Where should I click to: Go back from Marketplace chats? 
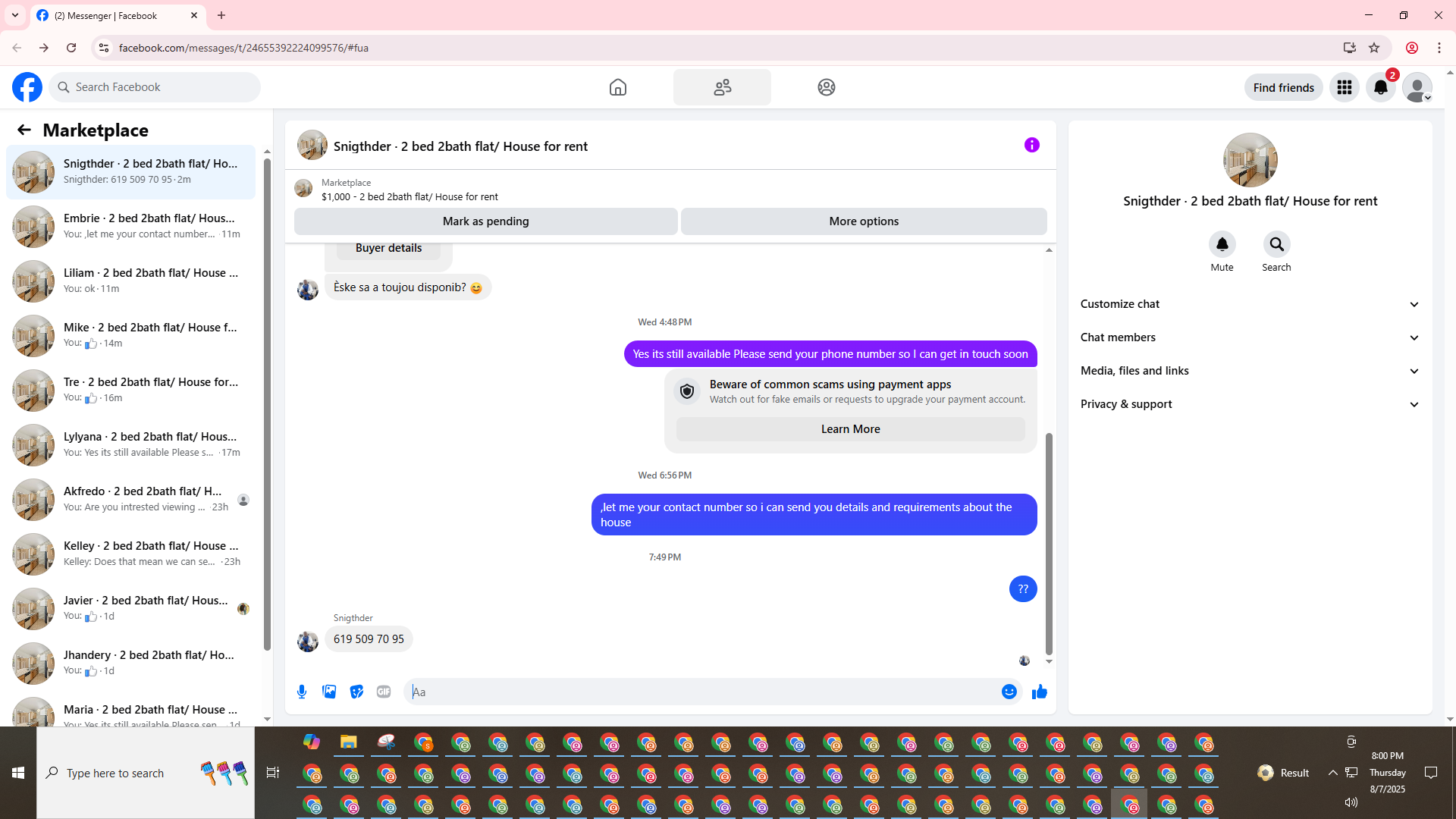click(24, 130)
